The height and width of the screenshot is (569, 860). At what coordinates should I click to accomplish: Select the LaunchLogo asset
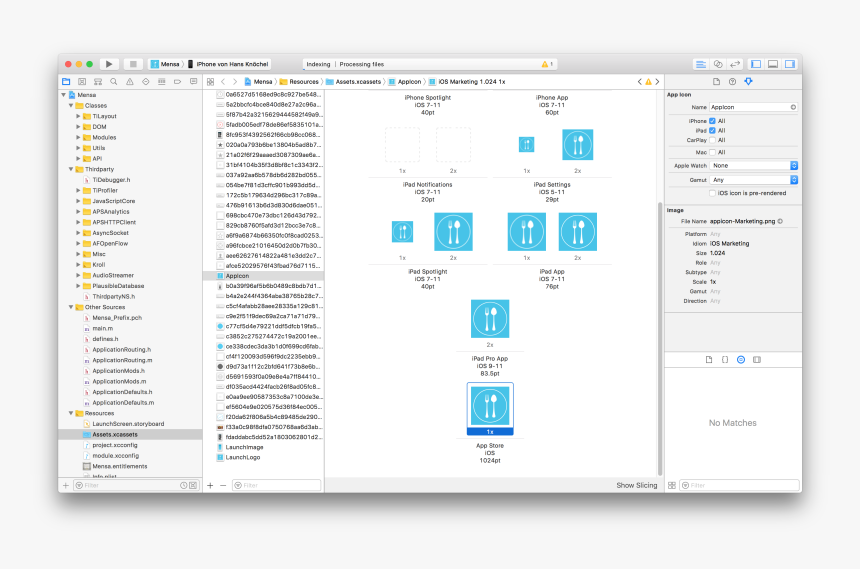[x=242, y=457]
